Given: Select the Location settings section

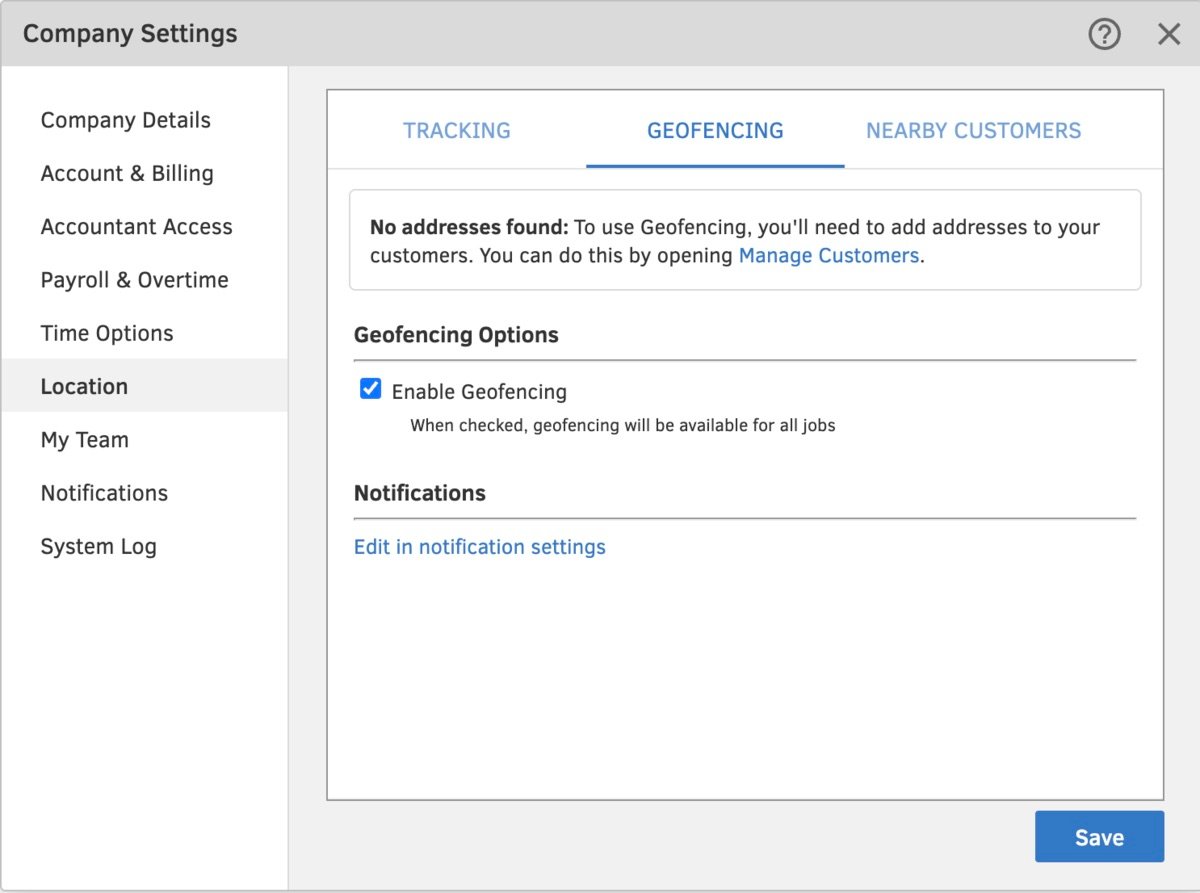Looking at the screenshot, I should coord(84,386).
